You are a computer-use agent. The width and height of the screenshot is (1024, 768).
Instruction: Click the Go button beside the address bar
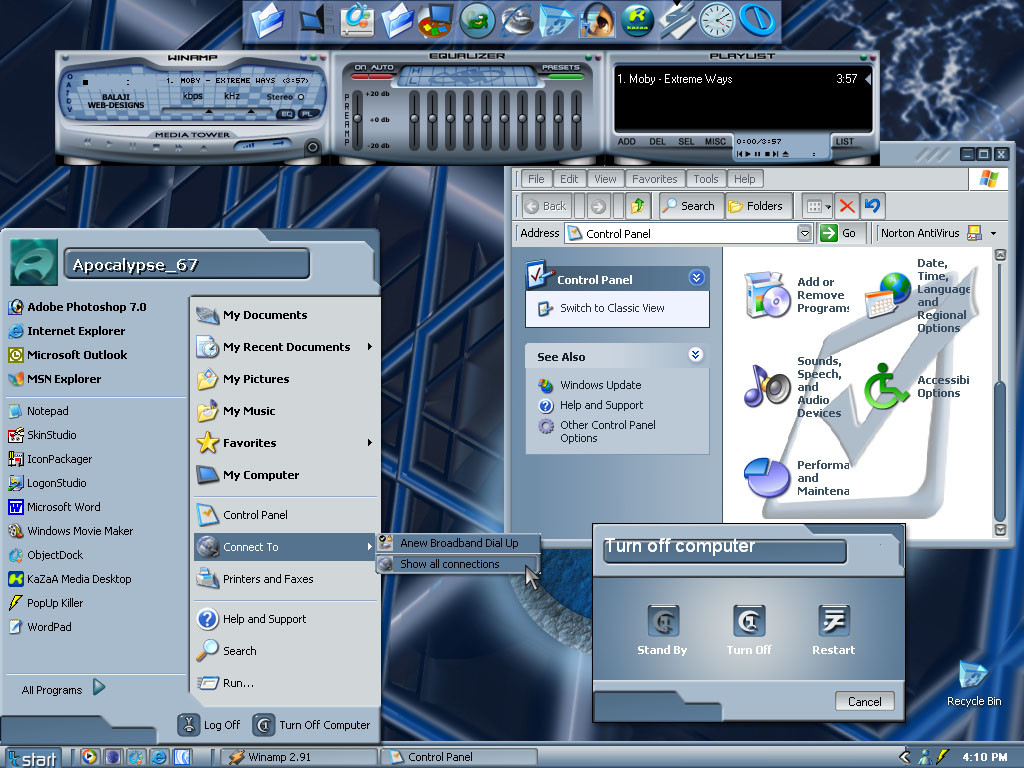click(841, 233)
